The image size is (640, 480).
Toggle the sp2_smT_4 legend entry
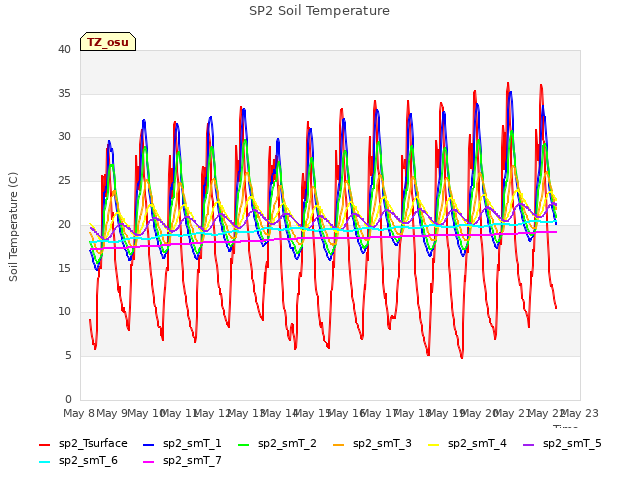pos(467,444)
